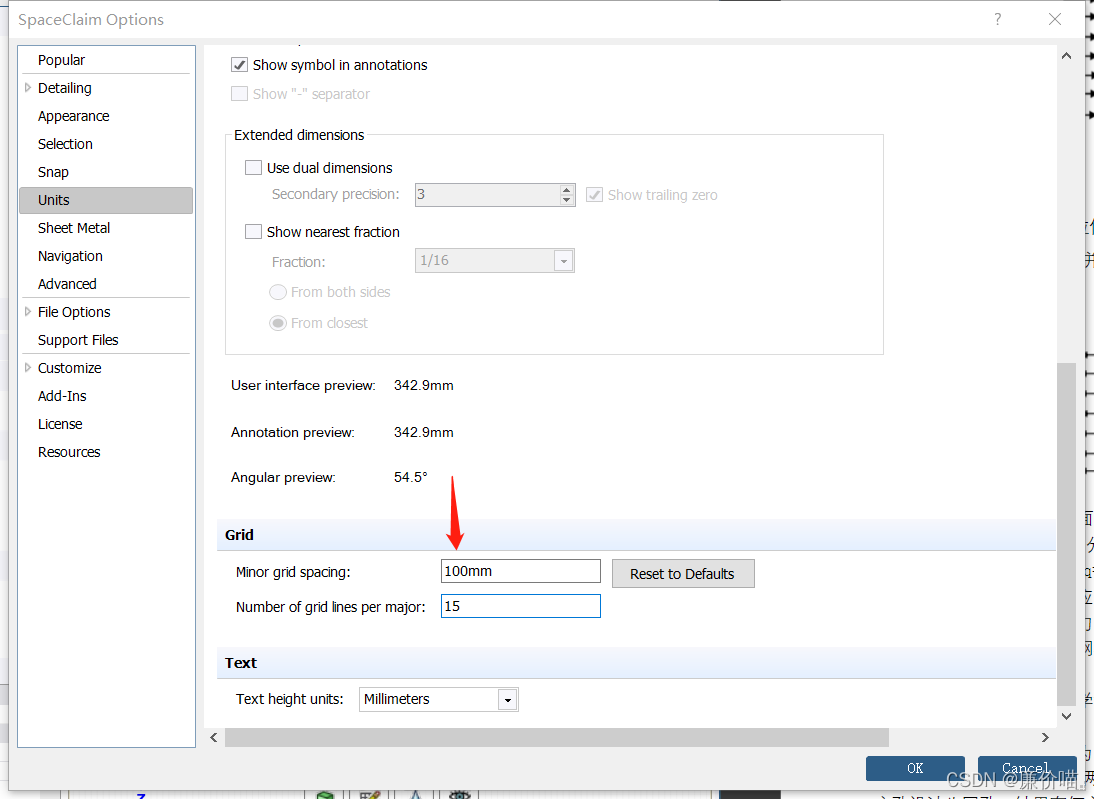Expand the Customize tree item
1094x799 pixels.
tap(28, 368)
